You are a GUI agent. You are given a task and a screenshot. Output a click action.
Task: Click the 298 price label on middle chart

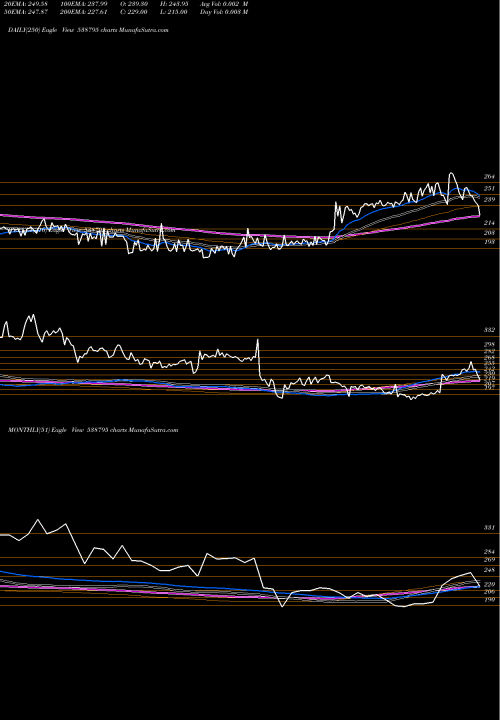tap(489, 344)
